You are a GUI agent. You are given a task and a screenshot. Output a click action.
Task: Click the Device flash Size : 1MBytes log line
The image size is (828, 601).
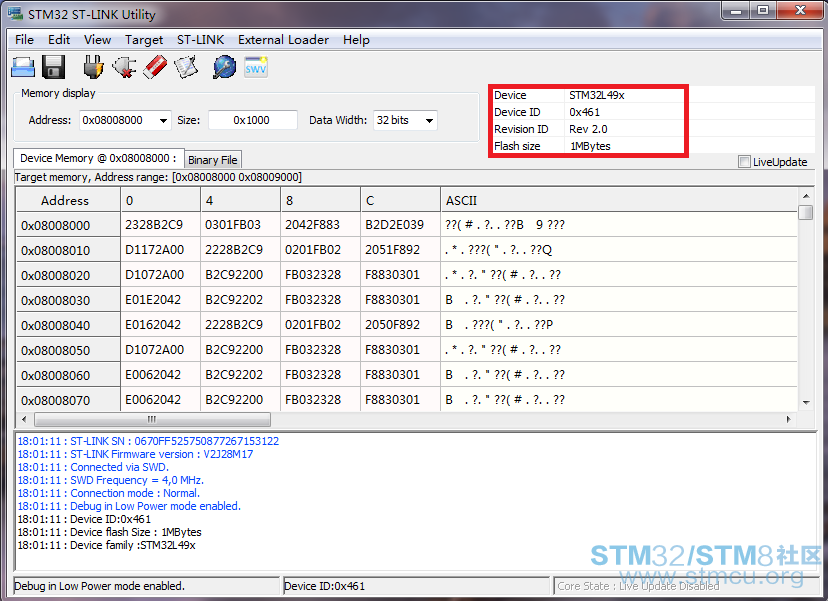click(109, 532)
